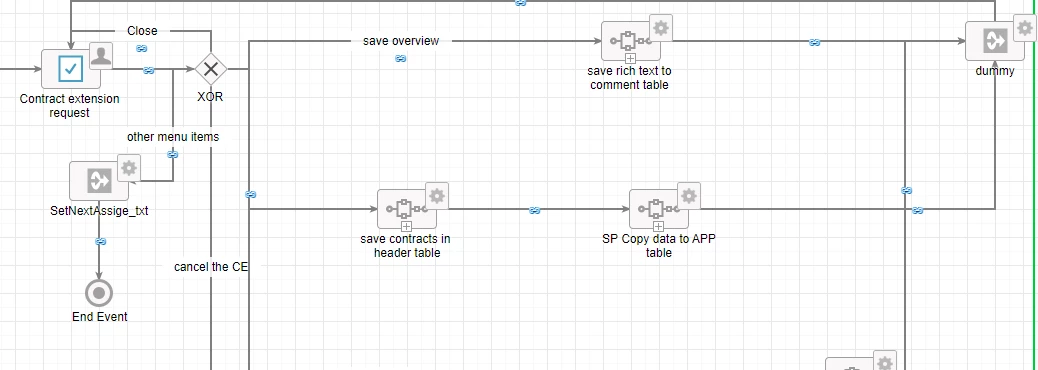Select the cancel the CE connector label
Viewport: 1038px width, 370px height.
(x=211, y=267)
